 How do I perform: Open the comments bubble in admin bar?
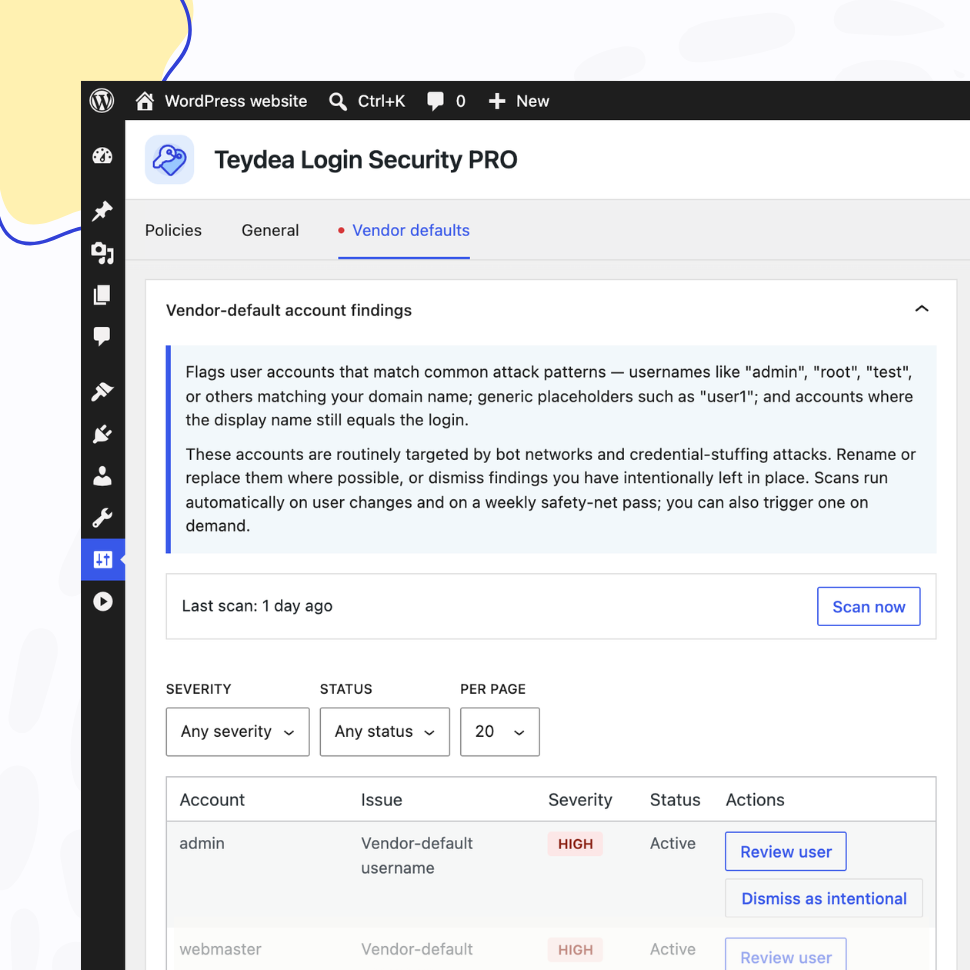(x=446, y=101)
